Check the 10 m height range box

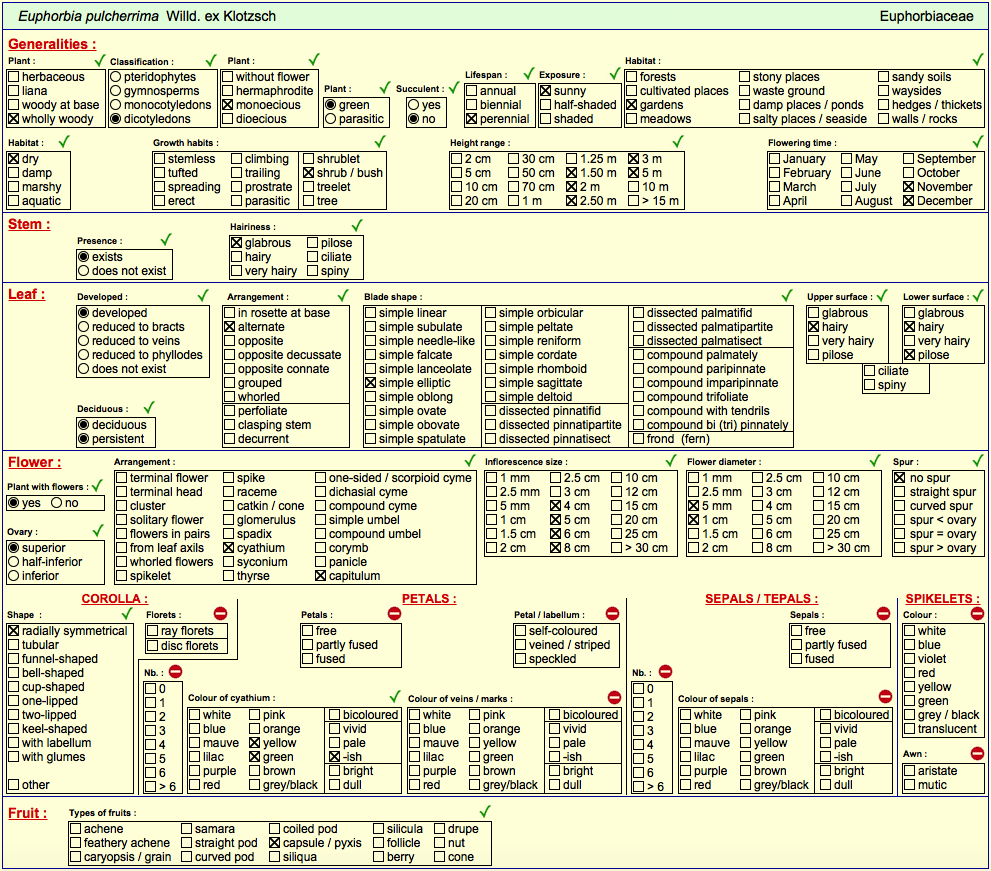(633, 186)
